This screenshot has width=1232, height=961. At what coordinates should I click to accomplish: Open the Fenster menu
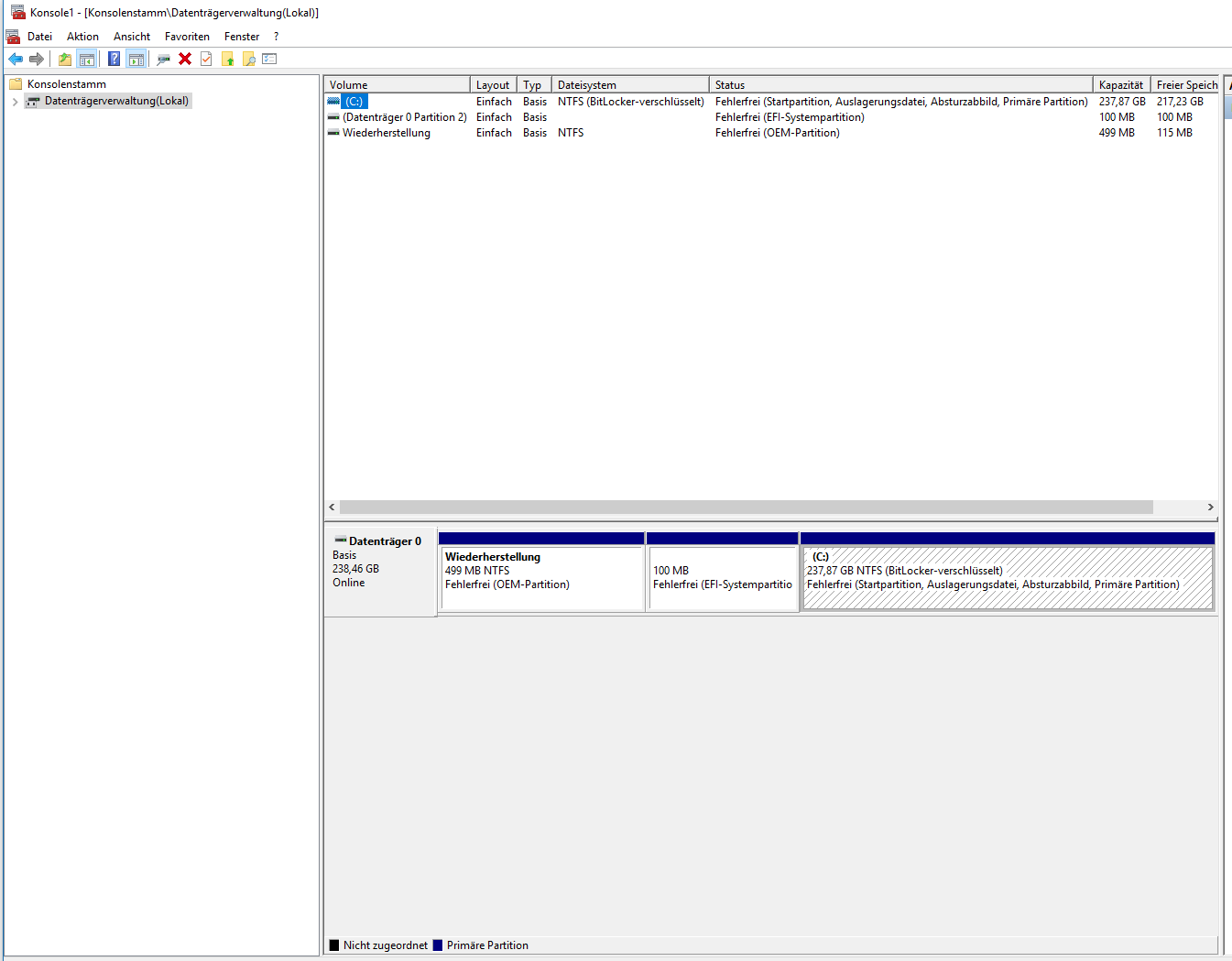point(242,37)
